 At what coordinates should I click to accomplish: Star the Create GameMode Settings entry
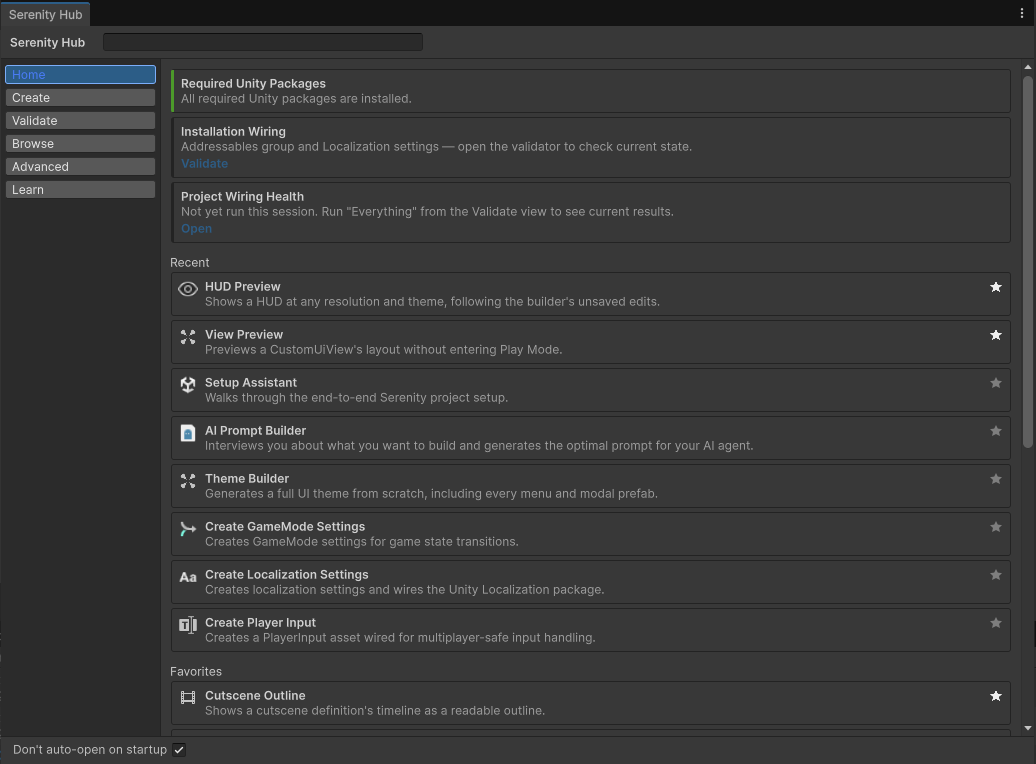tap(996, 527)
